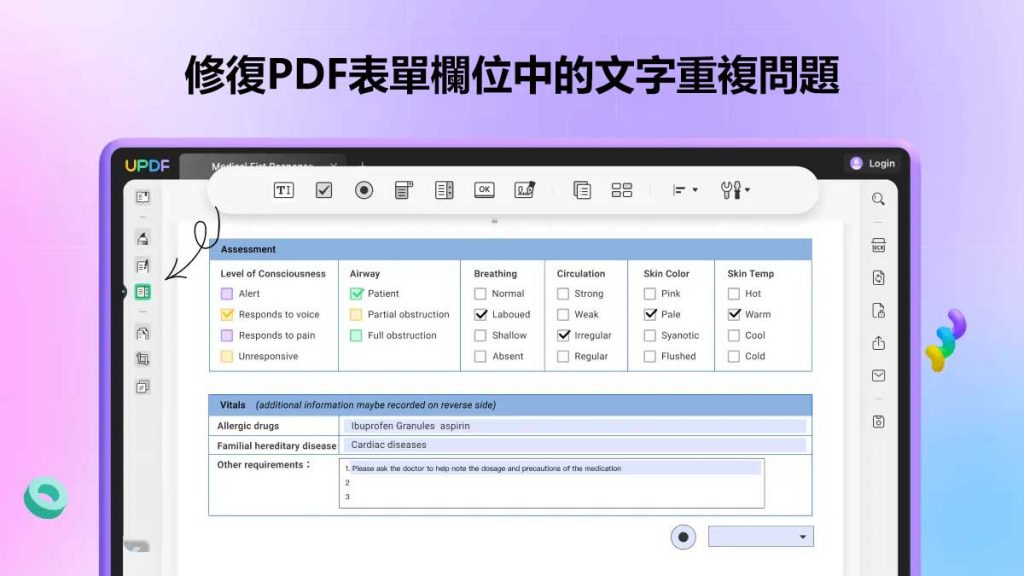Screen dimensions: 1024x576
Task: Select the Check Box form tool
Action: 324,190
